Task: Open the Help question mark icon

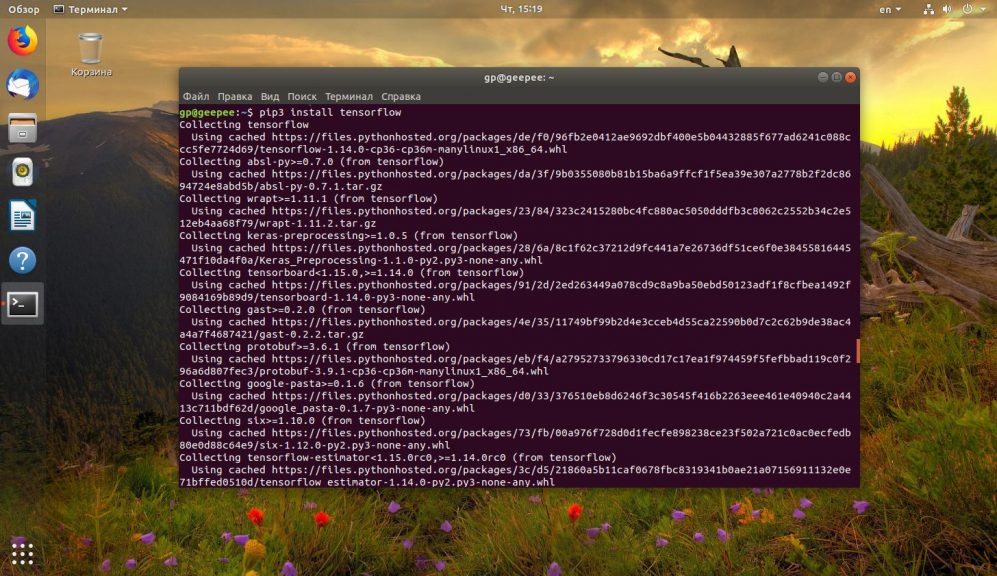Action: tap(22, 260)
